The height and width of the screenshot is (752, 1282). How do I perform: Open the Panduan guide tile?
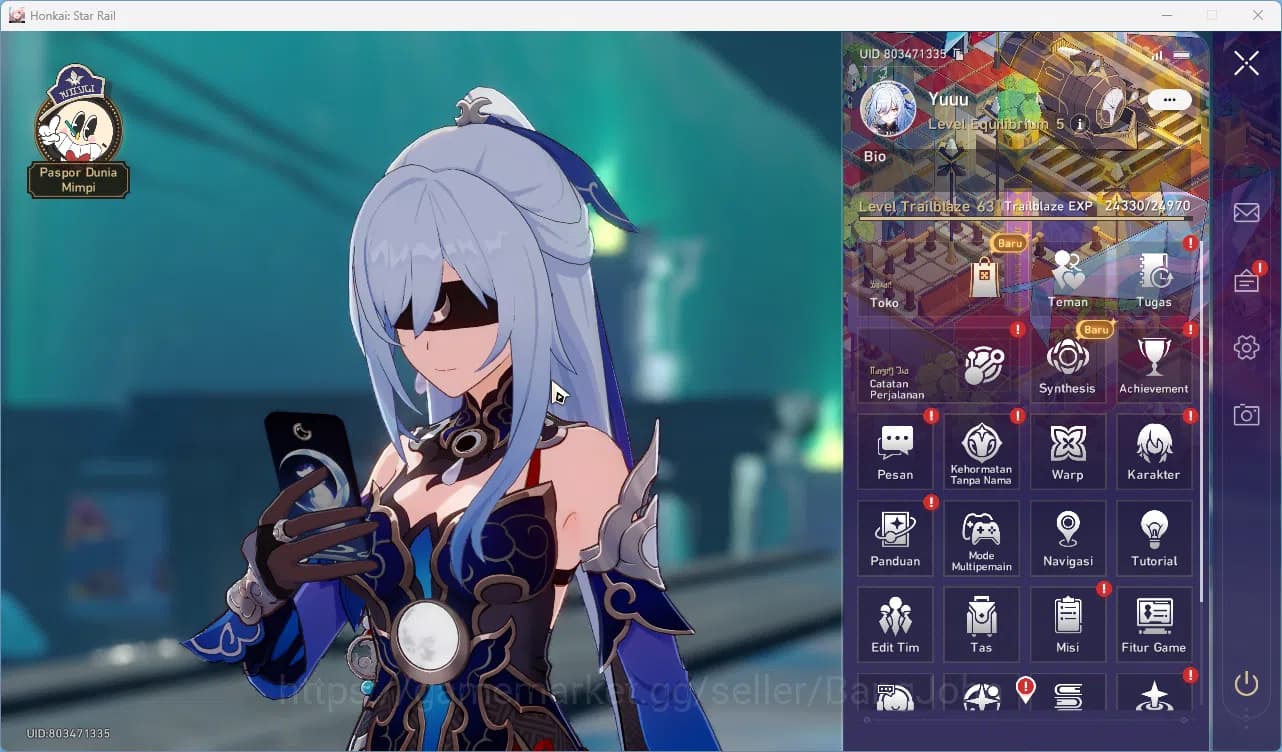[x=895, y=538]
